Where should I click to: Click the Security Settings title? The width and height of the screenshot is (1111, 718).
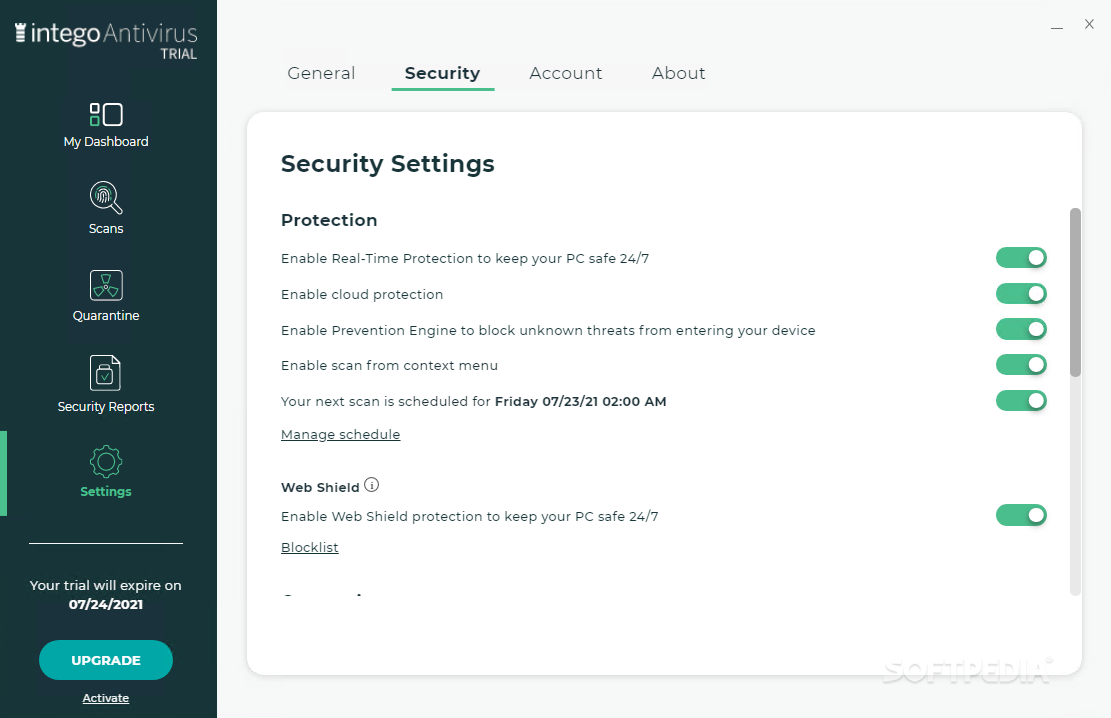coord(388,164)
